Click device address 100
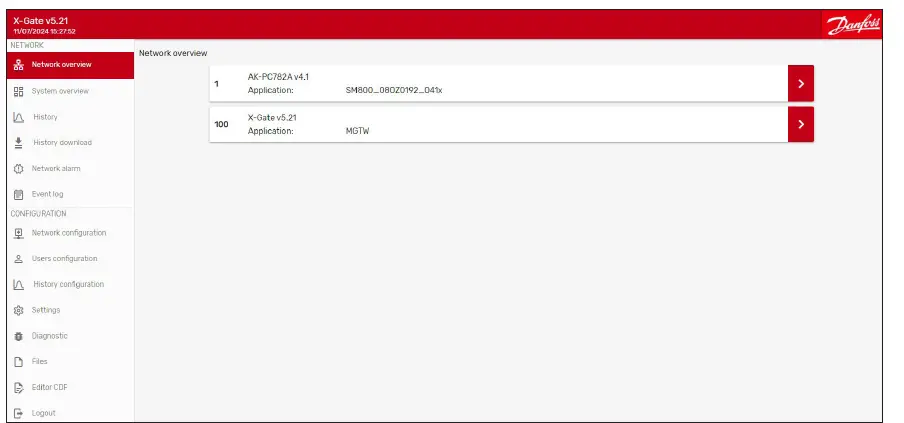Screen dimensions: 904x423 click(x=221, y=124)
